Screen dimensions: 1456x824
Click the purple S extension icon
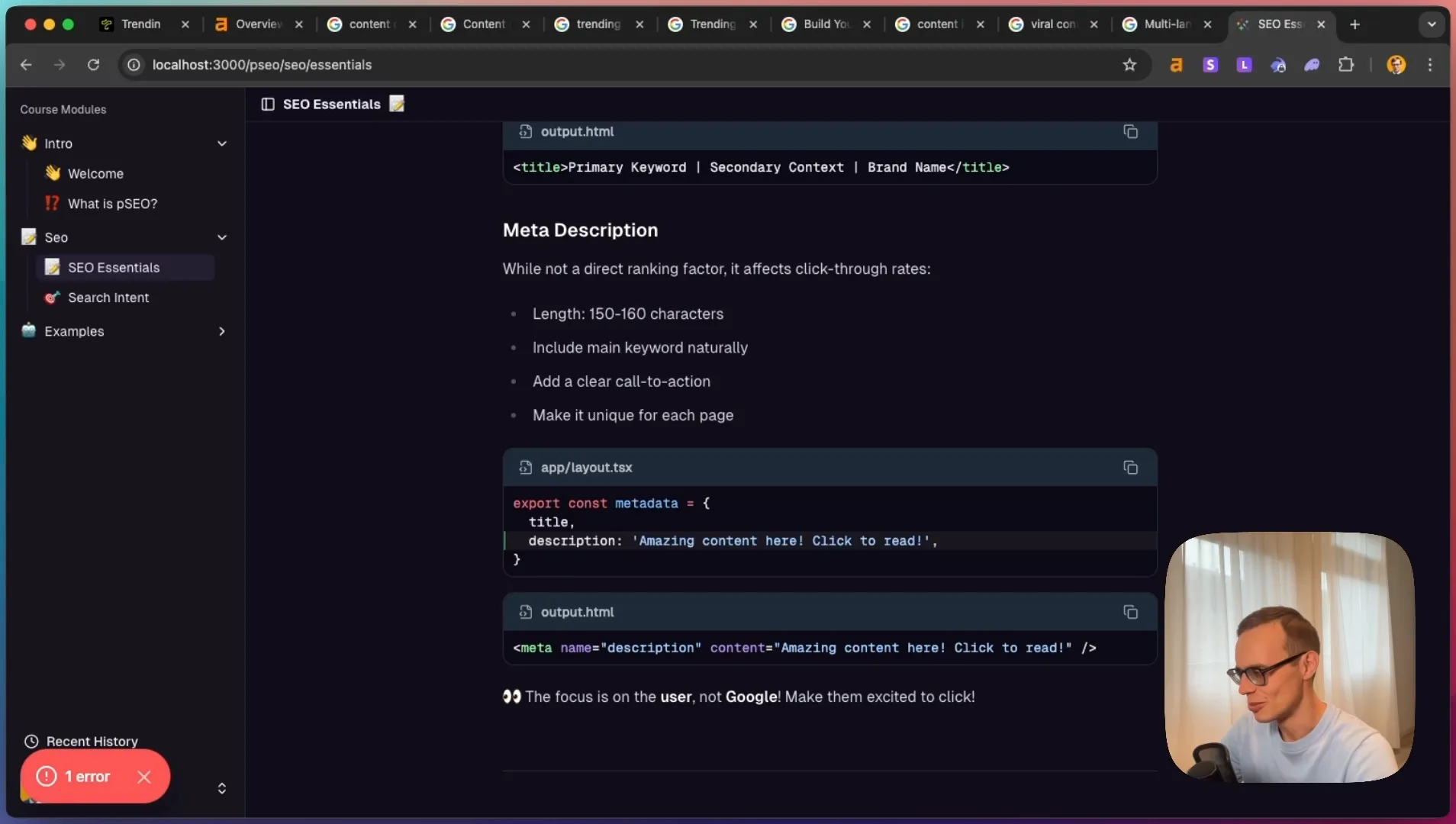pos(1210,65)
